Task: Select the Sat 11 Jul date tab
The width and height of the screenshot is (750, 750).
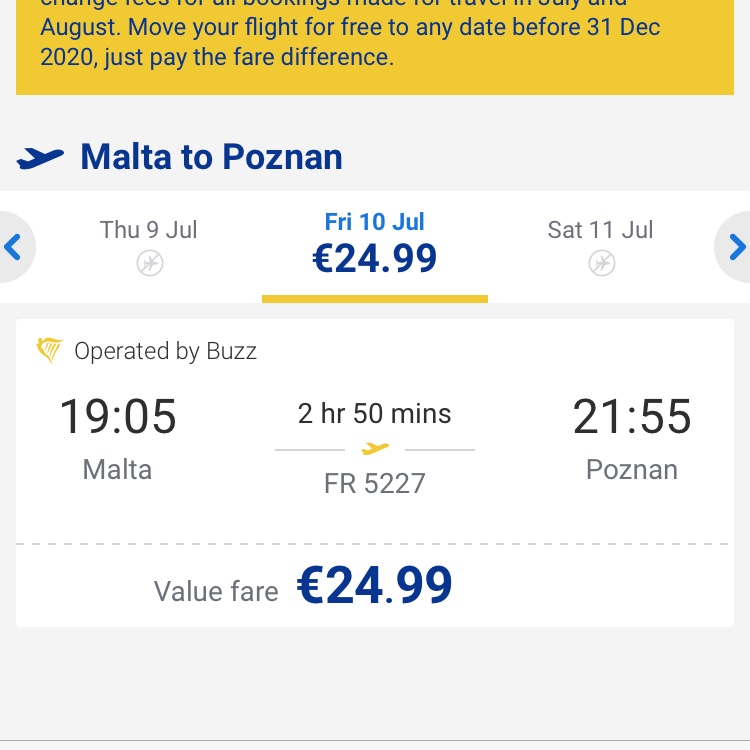Action: tap(601, 247)
